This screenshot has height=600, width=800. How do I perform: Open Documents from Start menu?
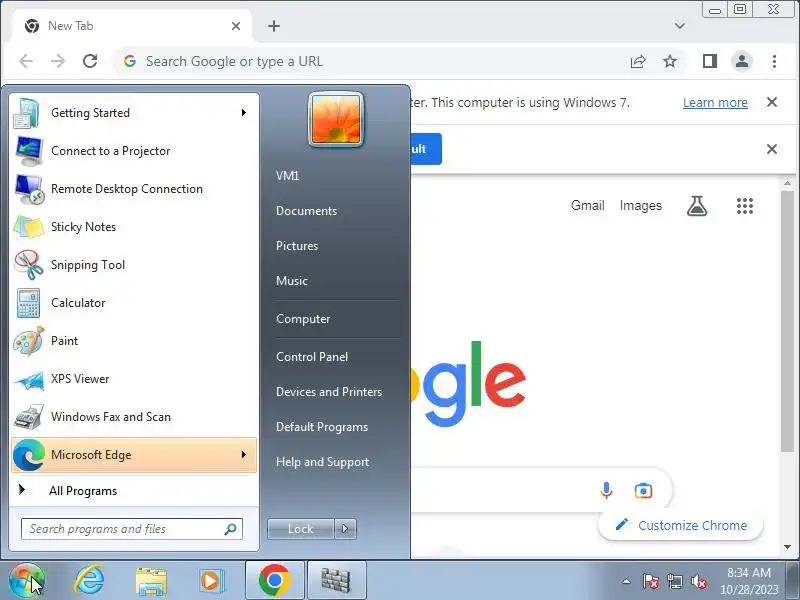[x=307, y=211]
